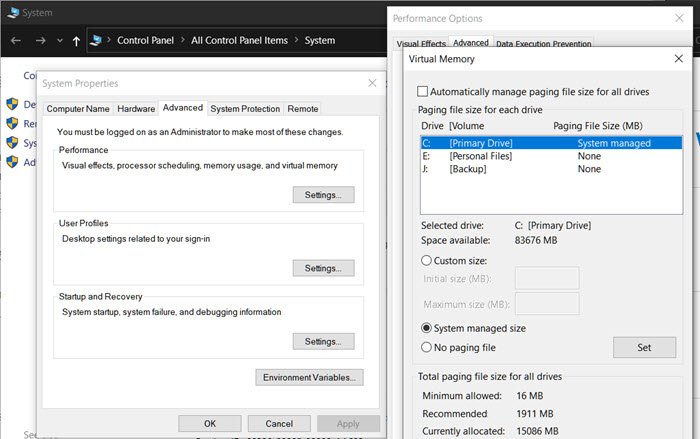
Task: Expand the chevron after All Control Panel Items
Action: [x=297, y=41]
